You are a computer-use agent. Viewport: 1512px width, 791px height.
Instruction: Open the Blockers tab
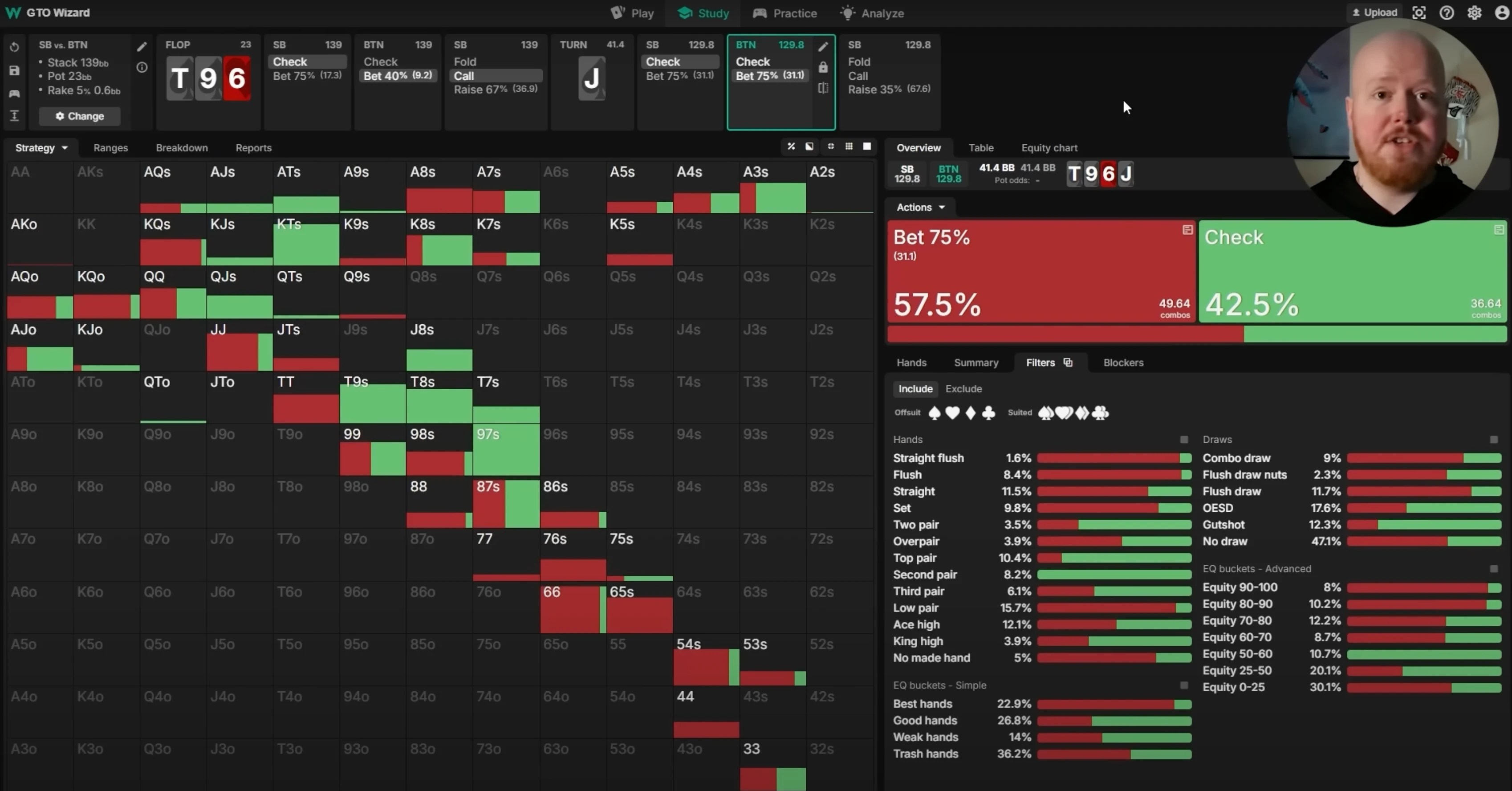(1123, 363)
